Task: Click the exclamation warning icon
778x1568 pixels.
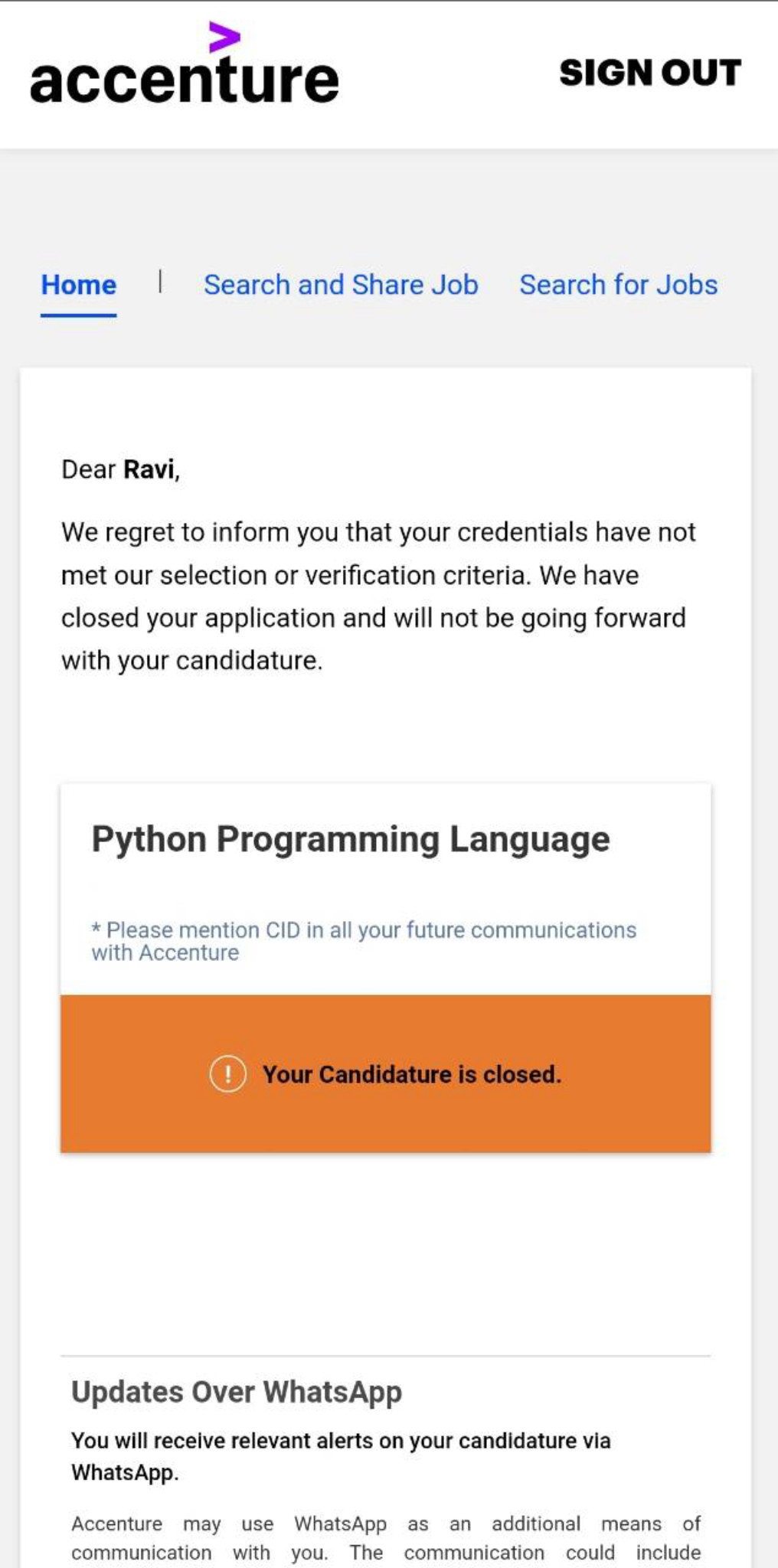Action: coord(227,1073)
